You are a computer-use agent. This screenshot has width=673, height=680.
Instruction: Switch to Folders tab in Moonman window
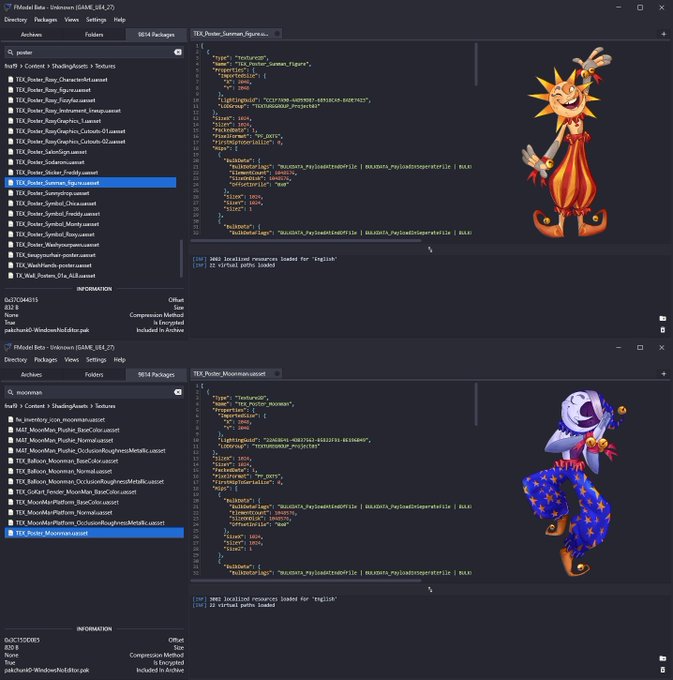pos(94,374)
